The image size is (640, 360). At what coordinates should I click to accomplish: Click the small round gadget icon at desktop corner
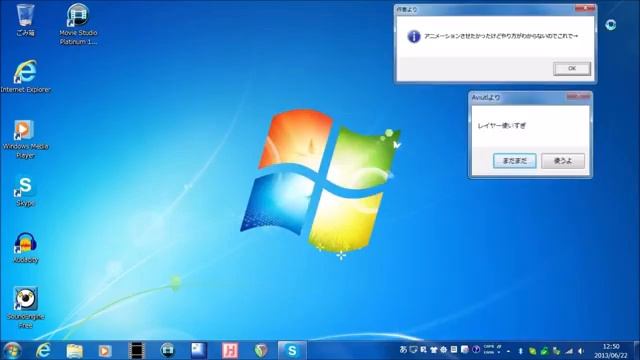coord(611,25)
